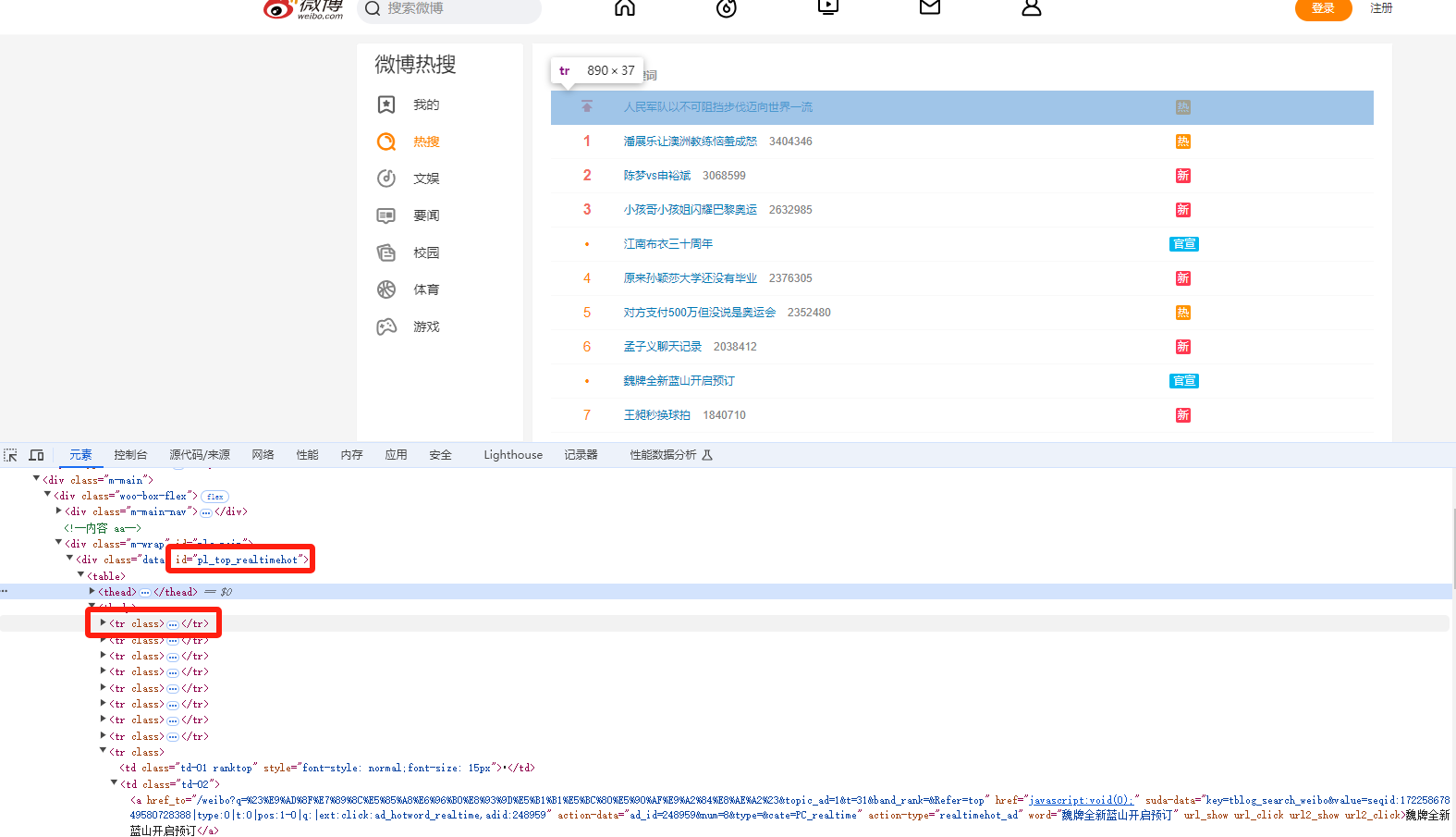Collapse the table node in DOM tree
Screen dimensions: 1456x837
(x=81, y=575)
